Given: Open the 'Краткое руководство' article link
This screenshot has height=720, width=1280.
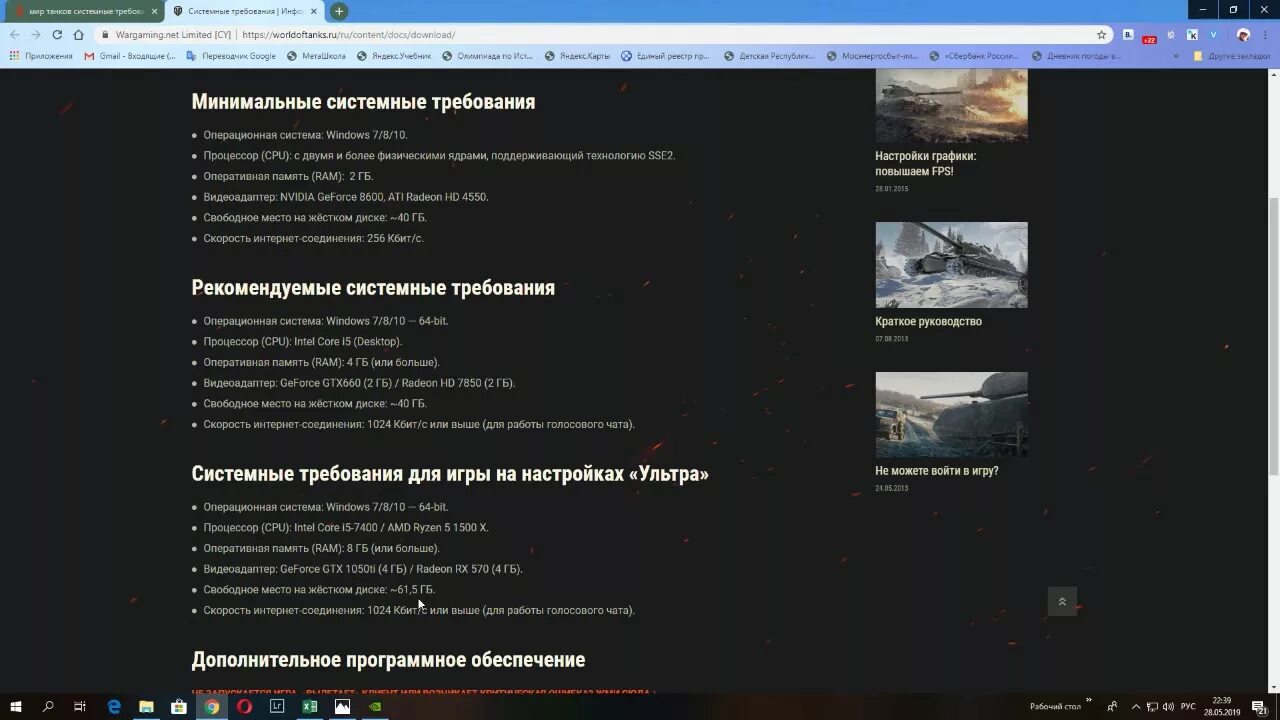Looking at the screenshot, I should (x=928, y=321).
